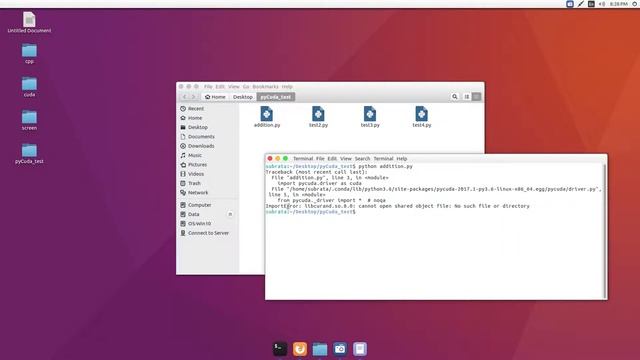Open the Terminal window's leftmost Terminal menu
The height and width of the screenshot is (360, 640).
click(x=303, y=158)
